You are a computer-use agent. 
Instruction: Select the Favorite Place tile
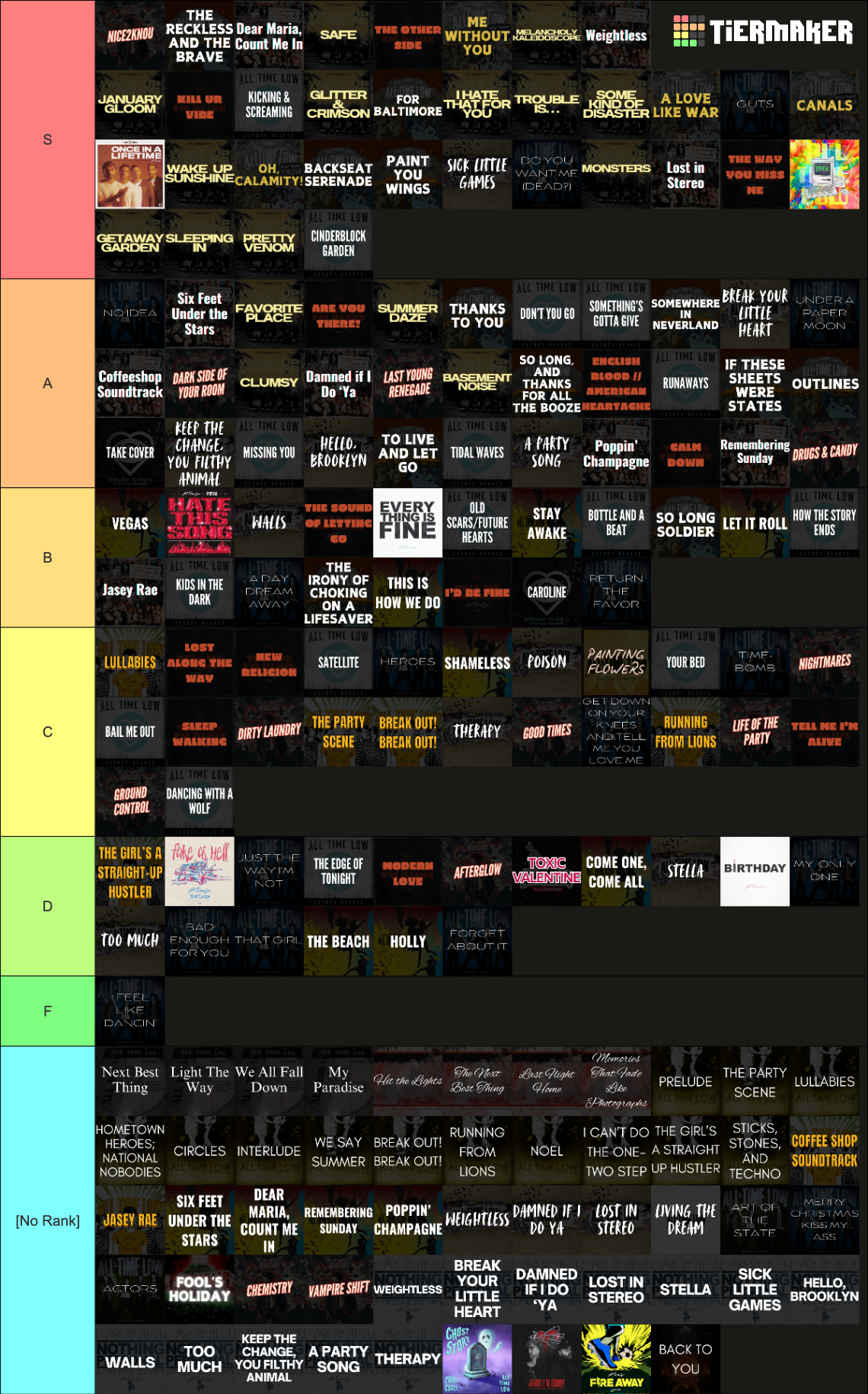click(269, 314)
